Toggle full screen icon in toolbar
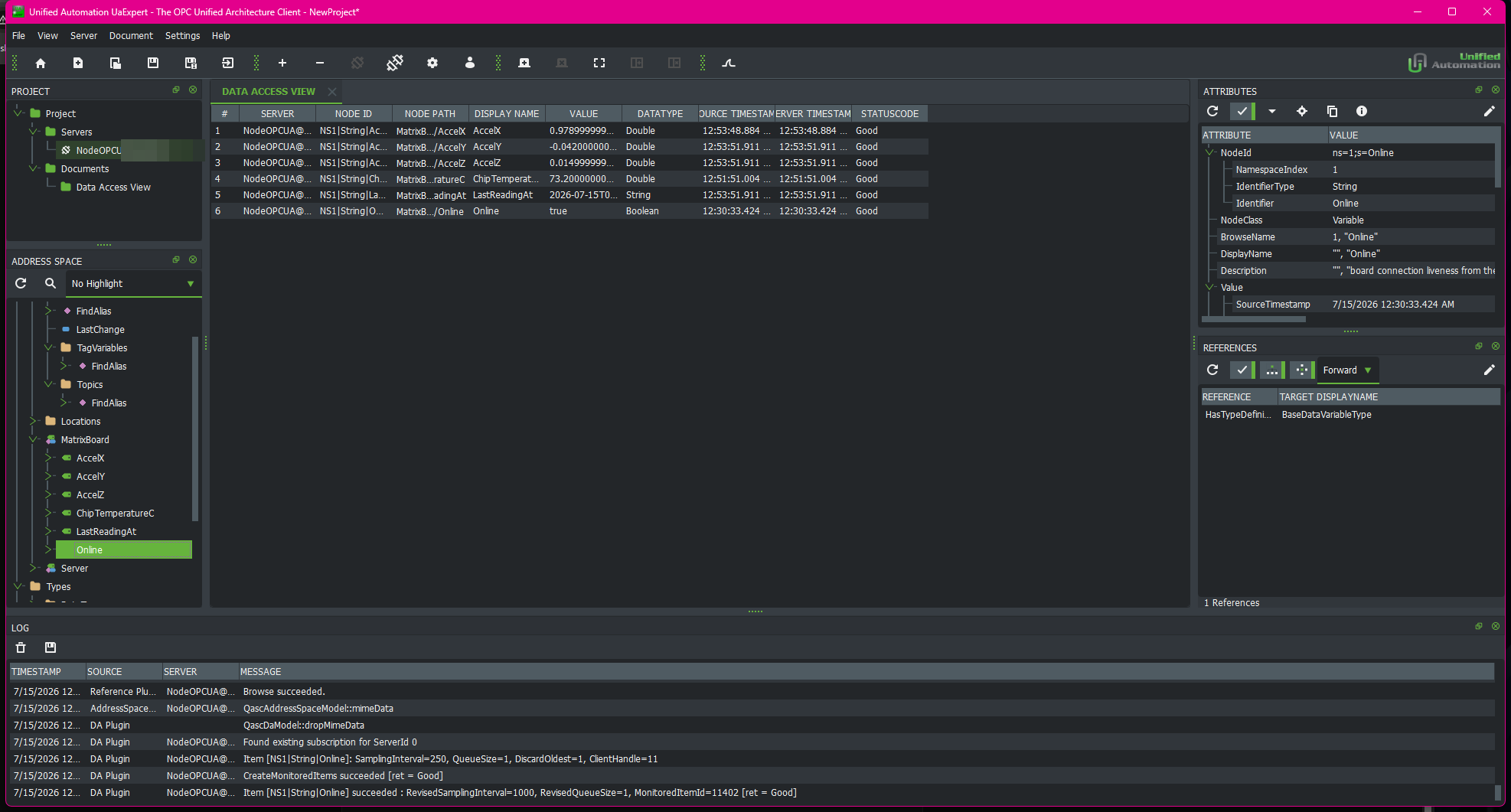The image size is (1511, 812). point(599,64)
